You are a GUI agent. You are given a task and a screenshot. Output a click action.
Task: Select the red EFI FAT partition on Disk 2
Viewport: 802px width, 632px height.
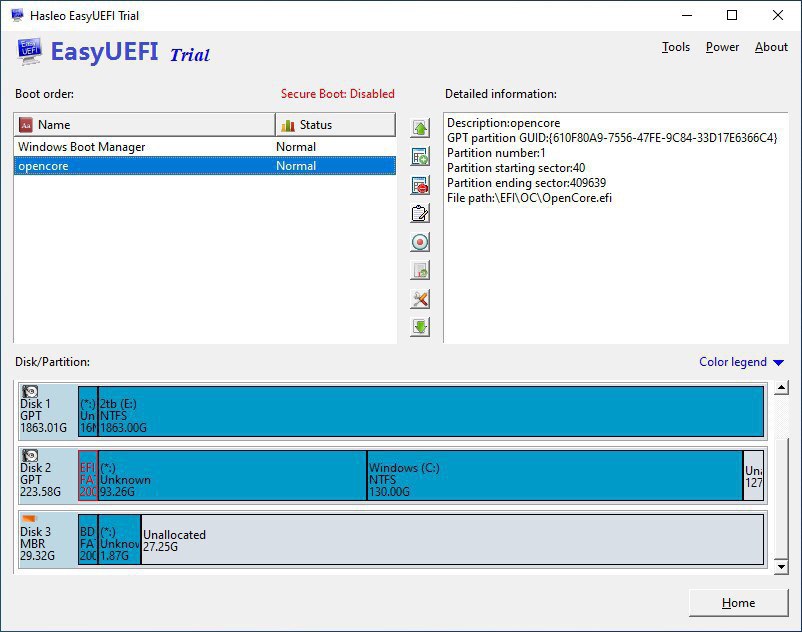[88, 475]
